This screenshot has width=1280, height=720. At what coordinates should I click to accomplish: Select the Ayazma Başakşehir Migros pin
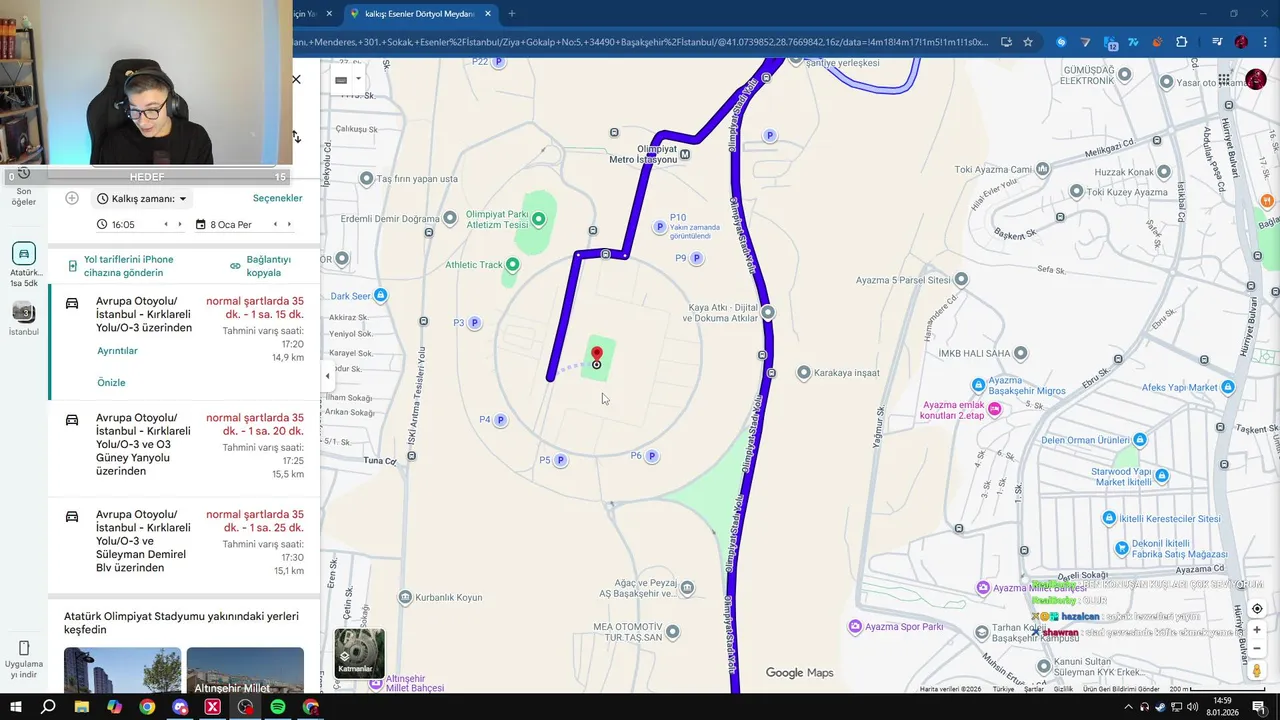(979, 385)
